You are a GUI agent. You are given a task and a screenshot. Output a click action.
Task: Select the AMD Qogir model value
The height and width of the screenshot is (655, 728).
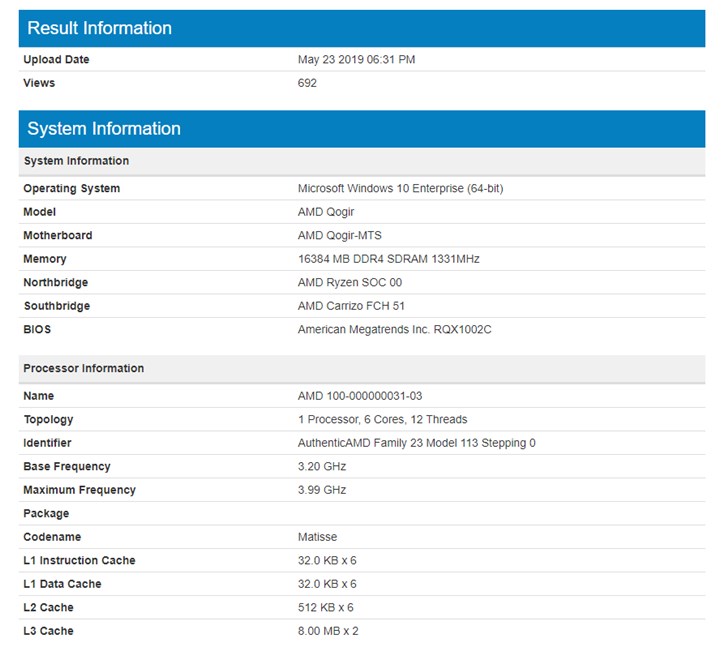coord(325,212)
